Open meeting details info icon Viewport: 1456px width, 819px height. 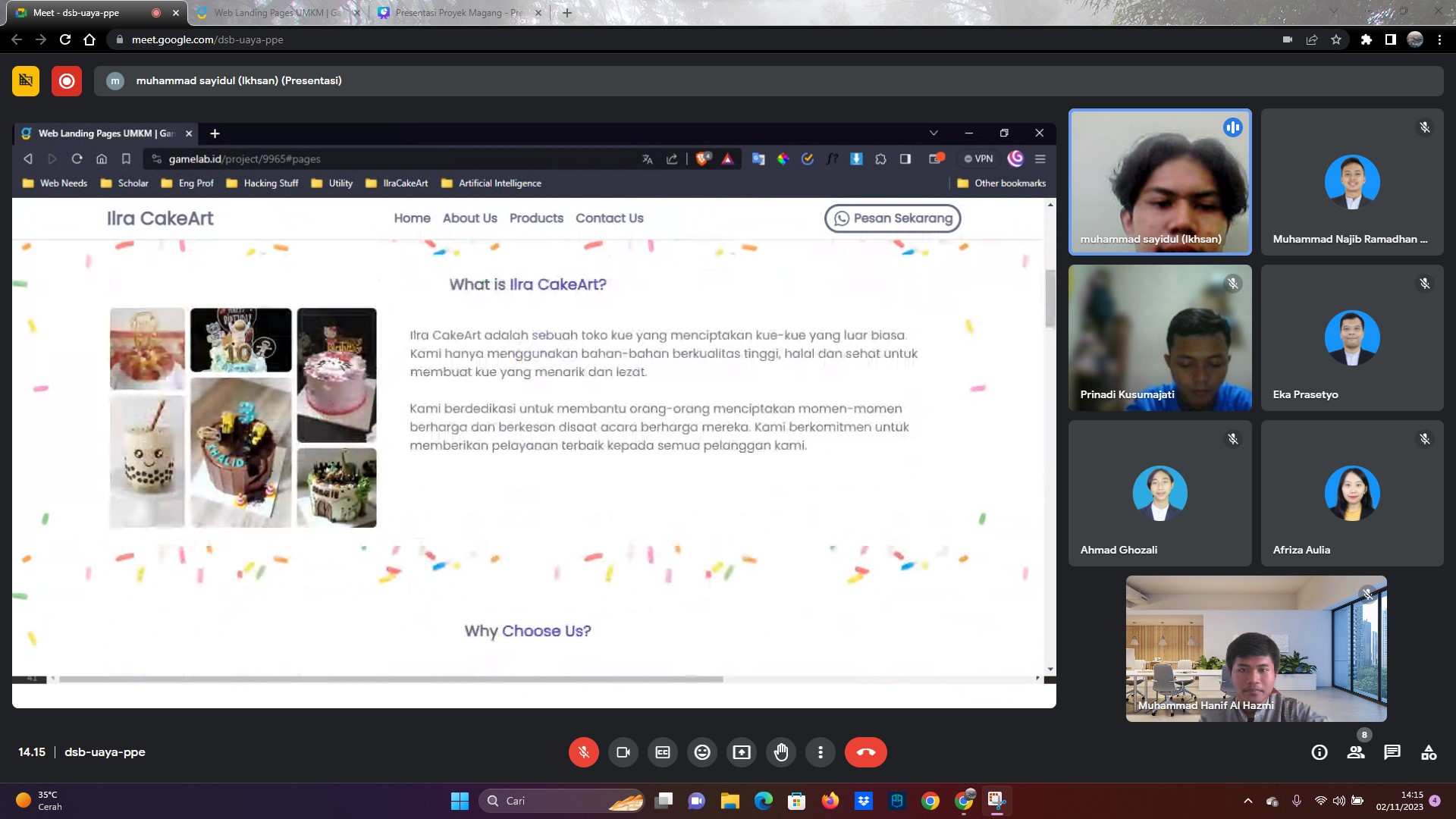coord(1319,752)
